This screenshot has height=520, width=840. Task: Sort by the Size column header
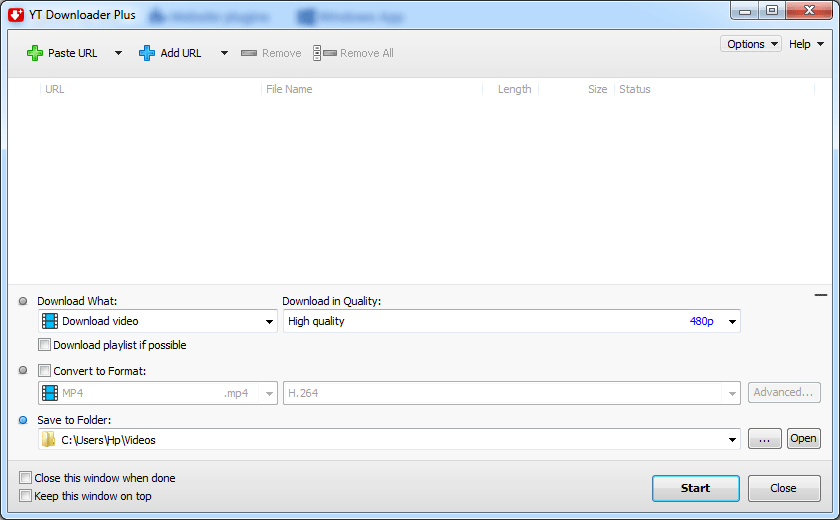597,89
